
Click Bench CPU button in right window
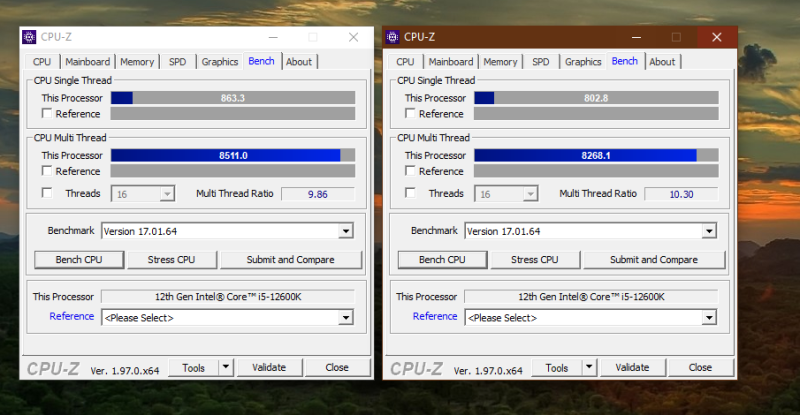442,259
